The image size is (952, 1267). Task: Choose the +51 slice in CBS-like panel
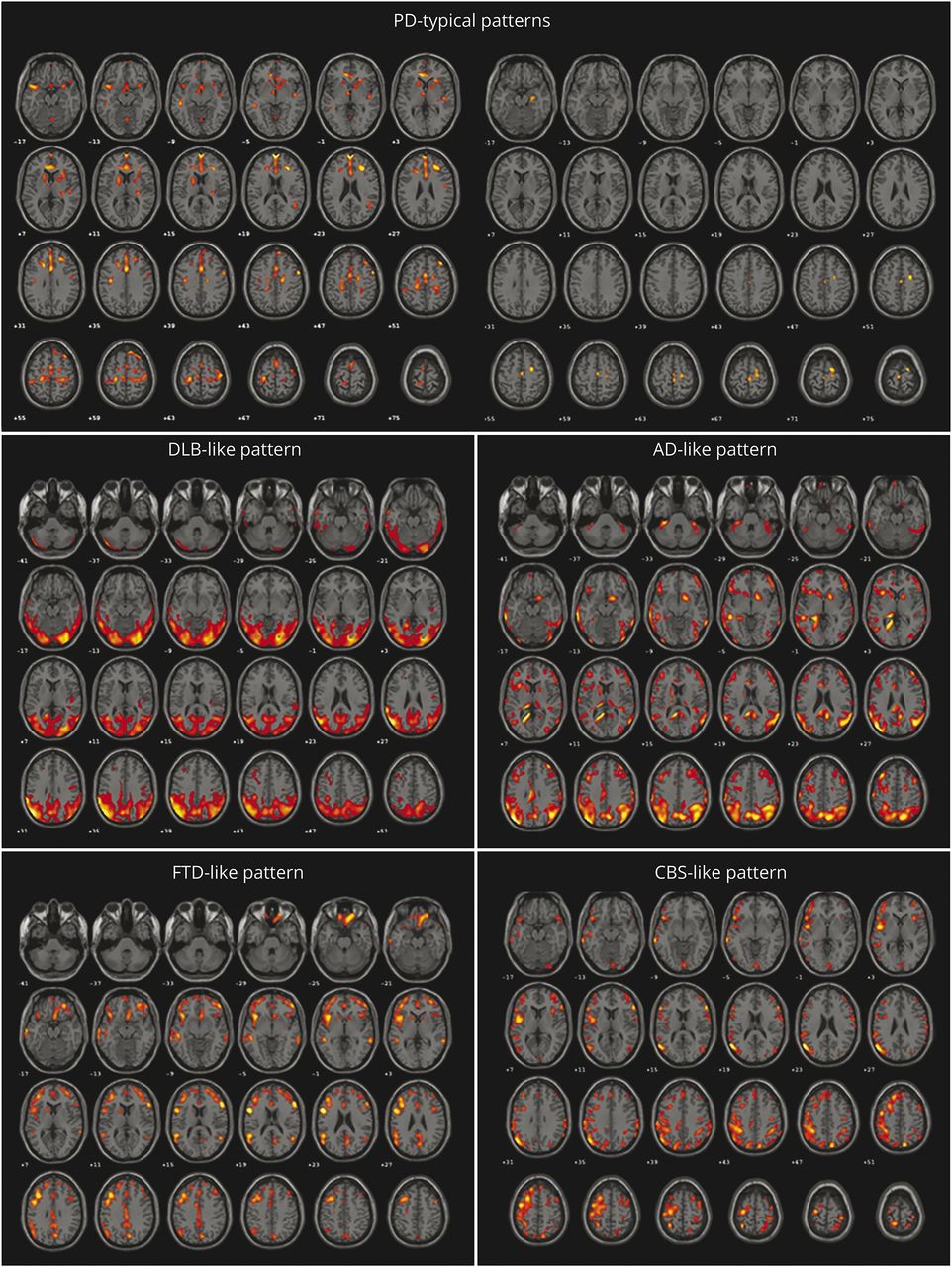(899, 1114)
